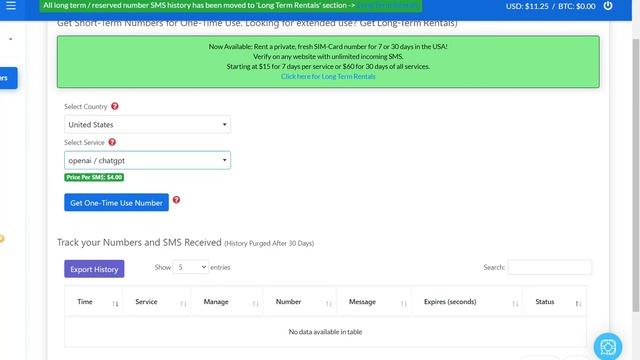Click Track your Numbers and SMS Received heading
640x360 pixels.
(139, 242)
